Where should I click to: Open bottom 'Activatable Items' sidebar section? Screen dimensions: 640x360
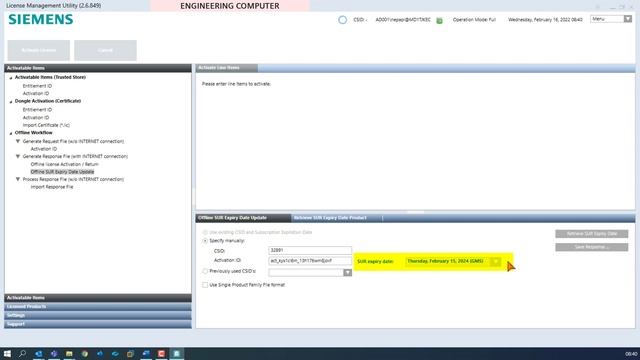(98, 298)
